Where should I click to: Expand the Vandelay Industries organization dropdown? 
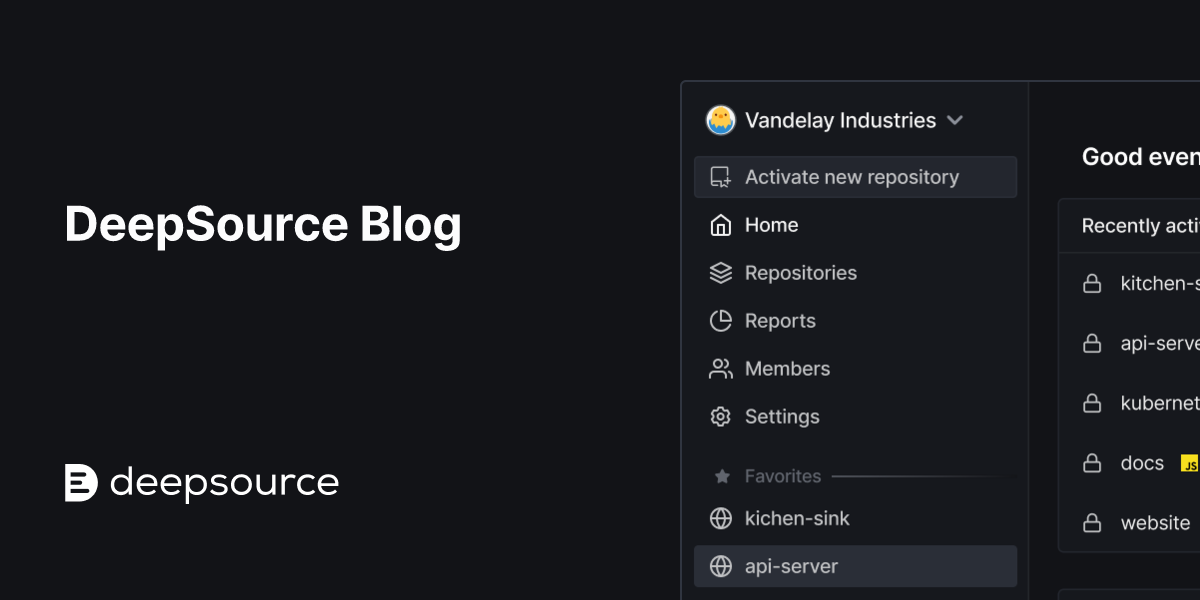[x=955, y=120]
